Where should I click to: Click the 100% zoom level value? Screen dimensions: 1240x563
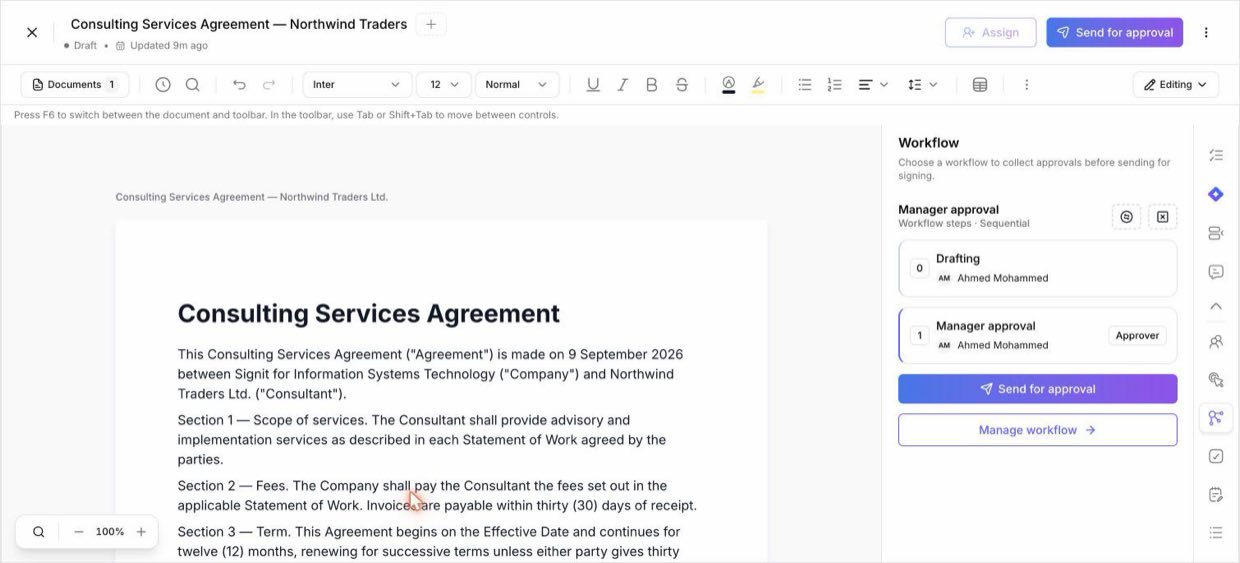point(110,532)
